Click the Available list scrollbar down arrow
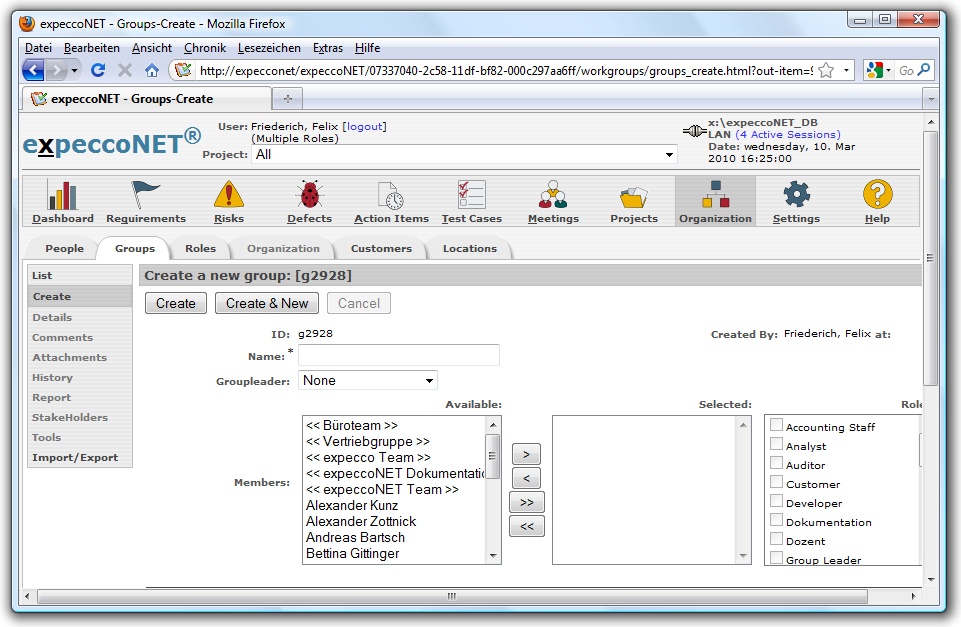Screen dimensions: 961x627 (493, 556)
